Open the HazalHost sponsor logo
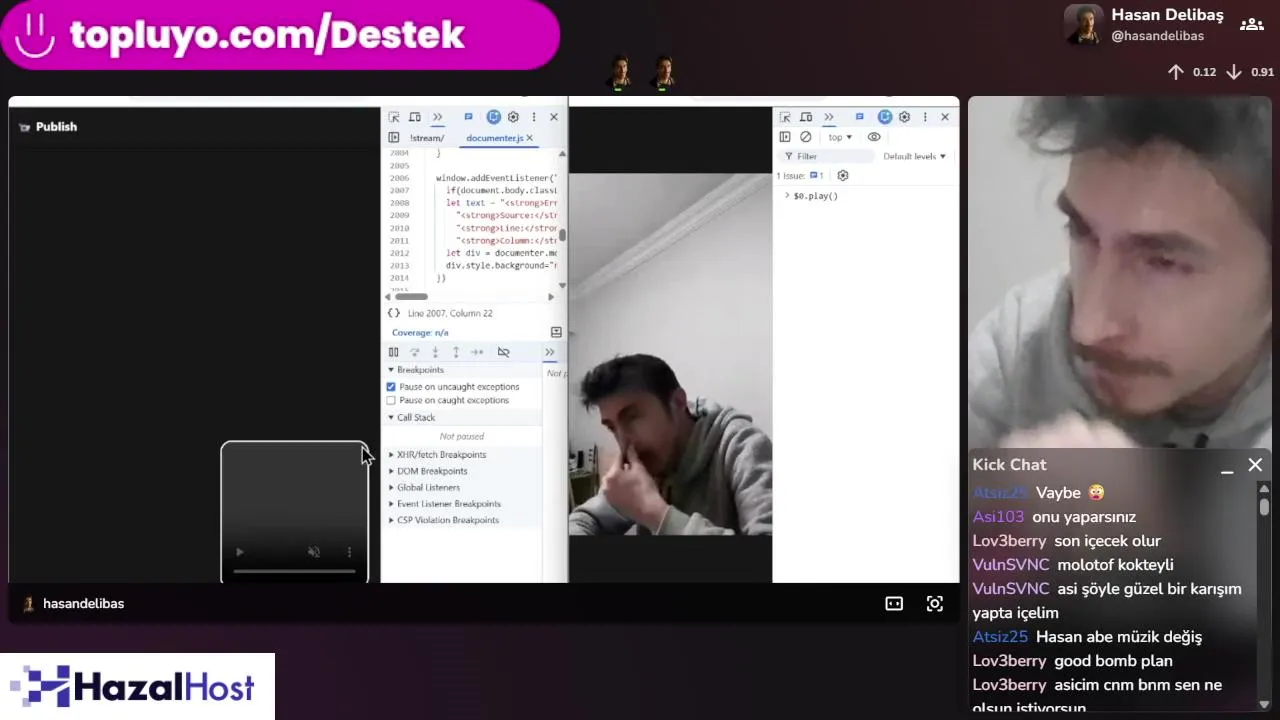The width and height of the screenshot is (1280, 720). click(137, 687)
